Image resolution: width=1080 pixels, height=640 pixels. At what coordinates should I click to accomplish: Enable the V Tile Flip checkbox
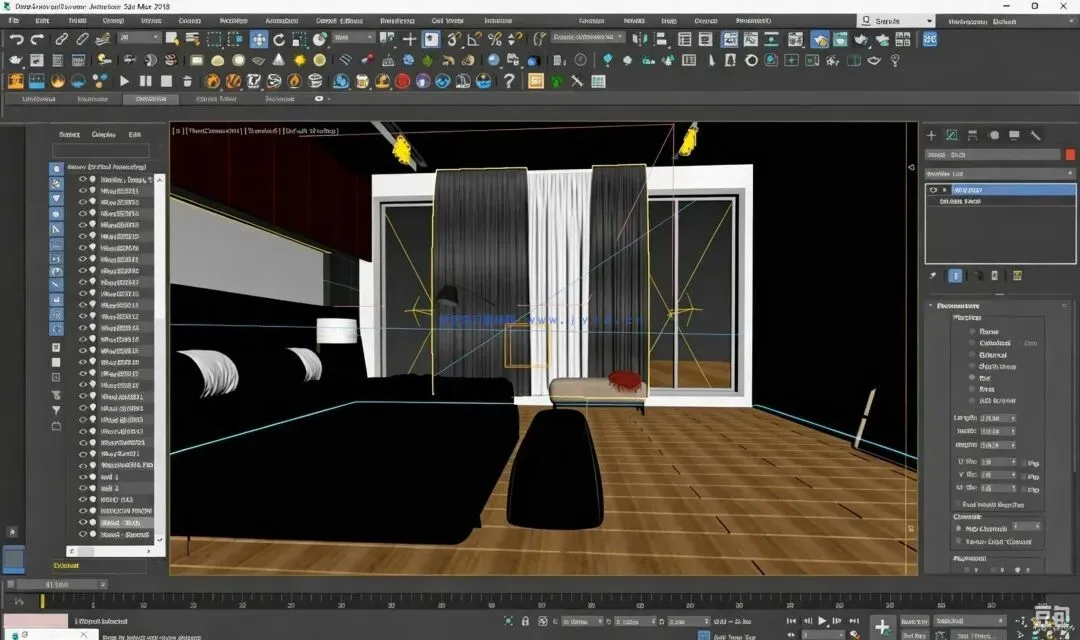point(1024,476)
